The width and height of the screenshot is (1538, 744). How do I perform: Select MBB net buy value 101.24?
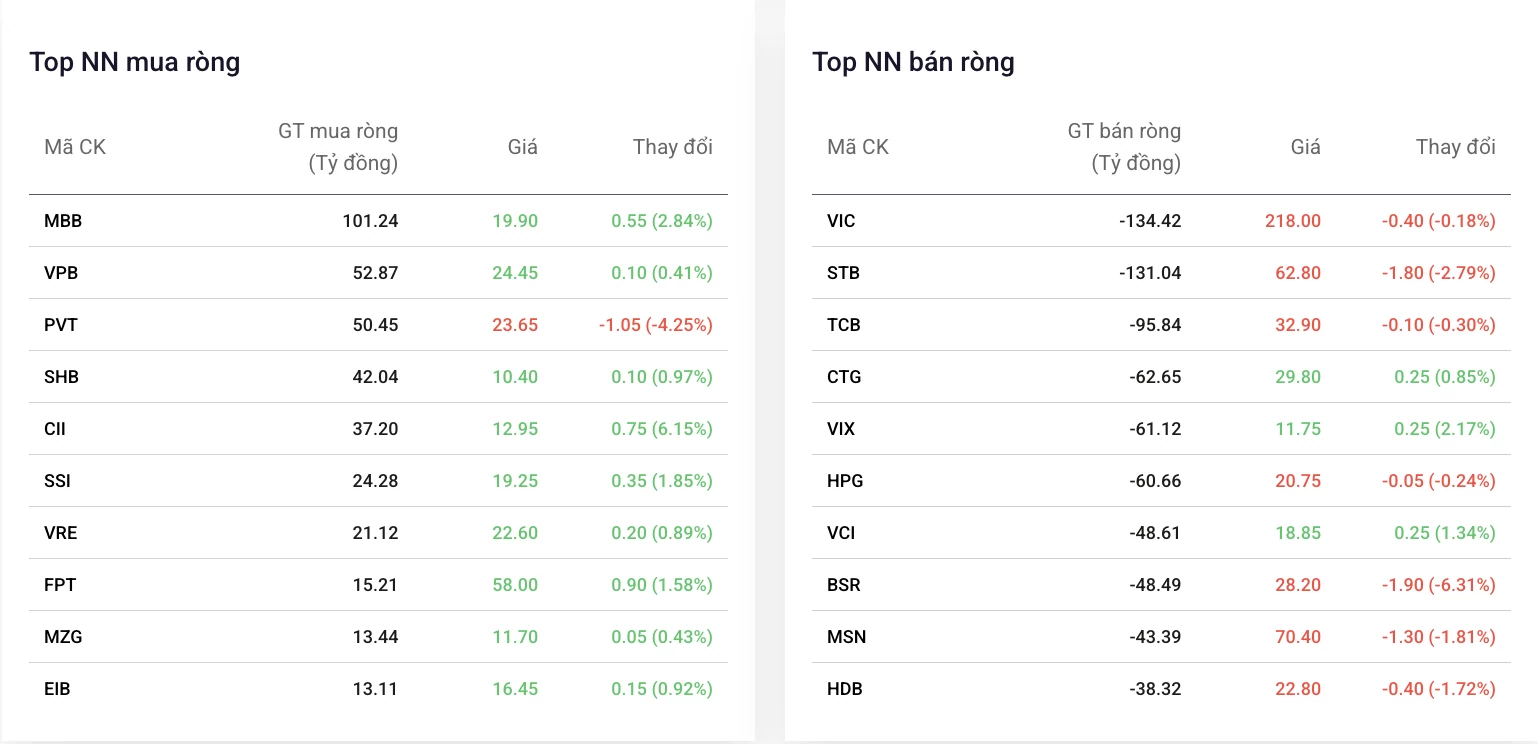pyautogui.click(x=370, y=221)
